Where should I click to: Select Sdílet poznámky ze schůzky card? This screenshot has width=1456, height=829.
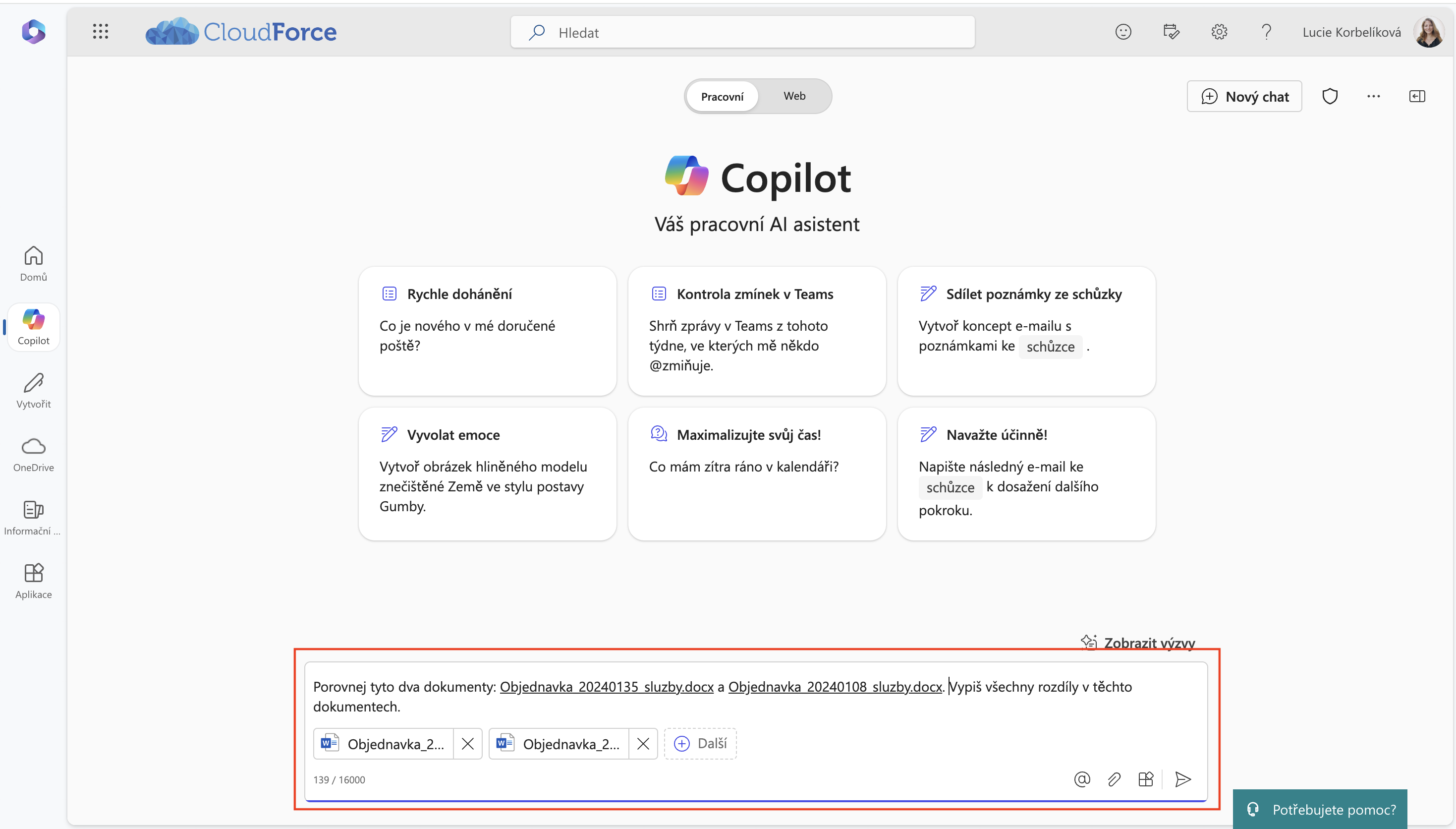coord(1026,331)
